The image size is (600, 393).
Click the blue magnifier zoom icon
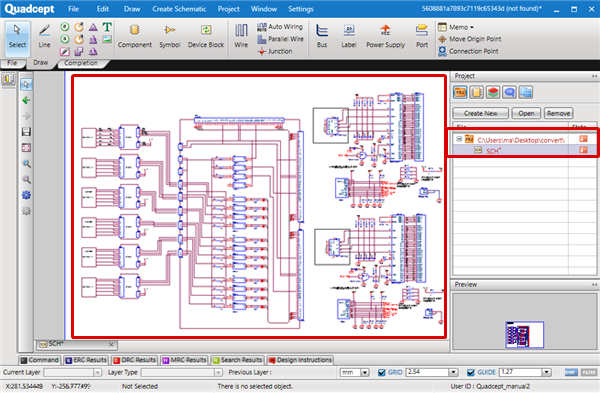[26, 164]
